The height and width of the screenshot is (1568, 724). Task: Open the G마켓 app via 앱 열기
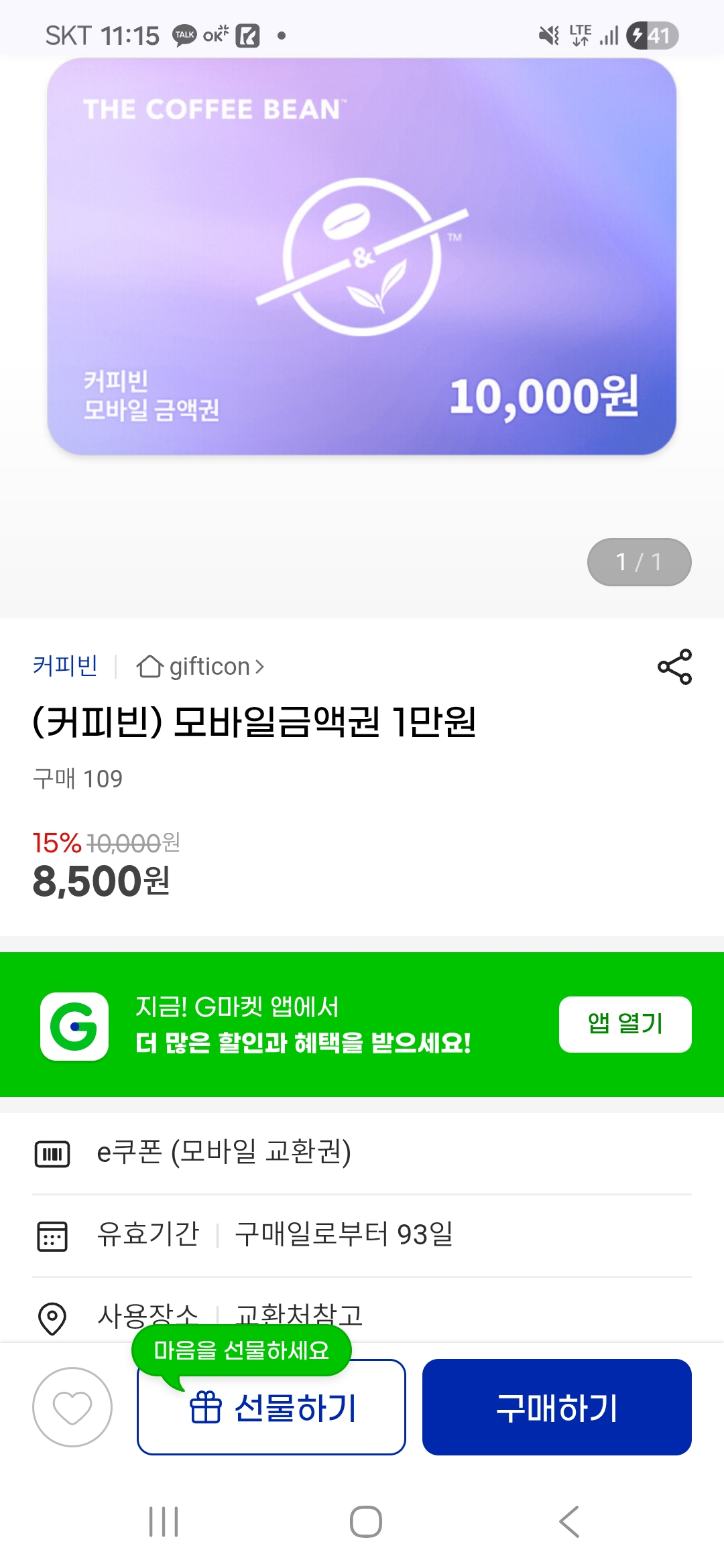tap(625, 1024)
